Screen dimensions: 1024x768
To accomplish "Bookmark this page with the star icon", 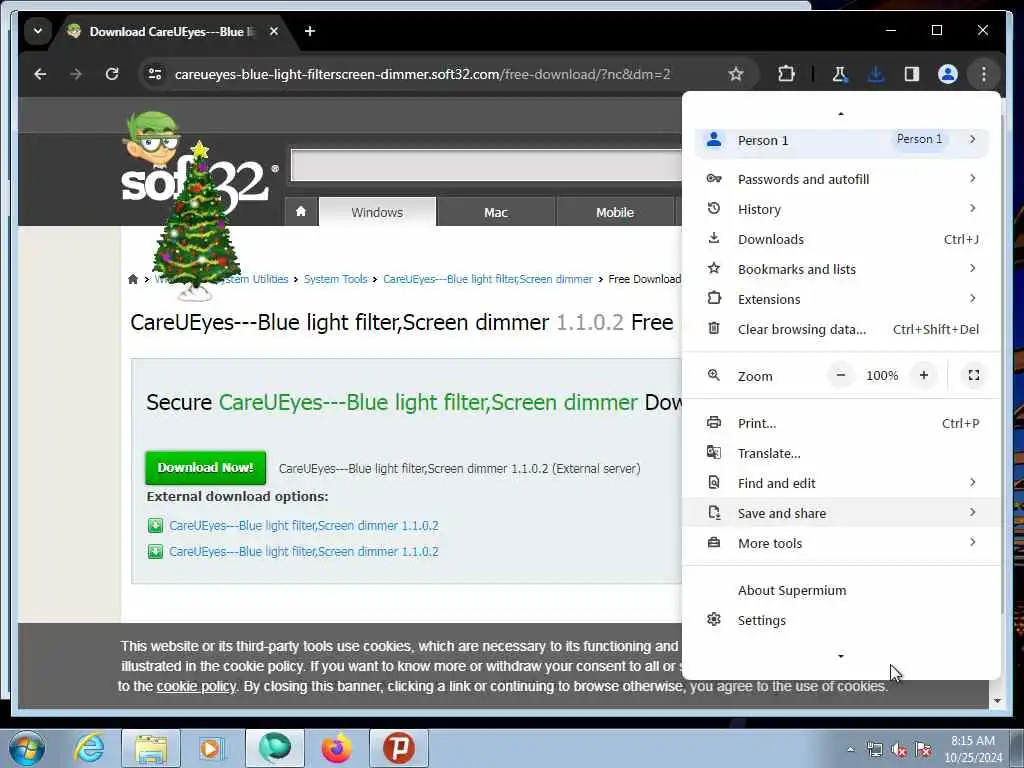I will point(736,74).
